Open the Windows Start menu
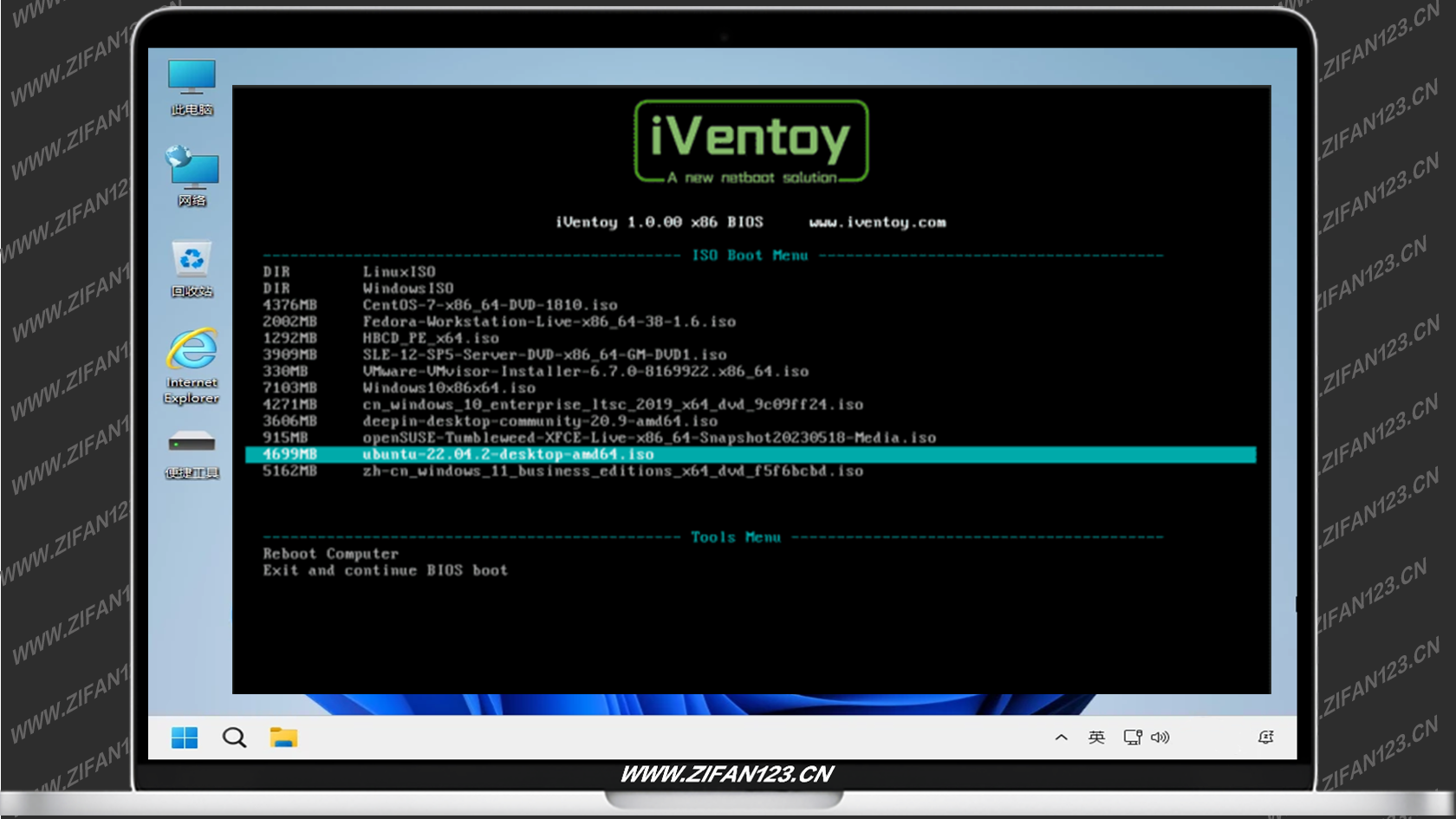The image size is (1456, 819). tap(185, 738)
